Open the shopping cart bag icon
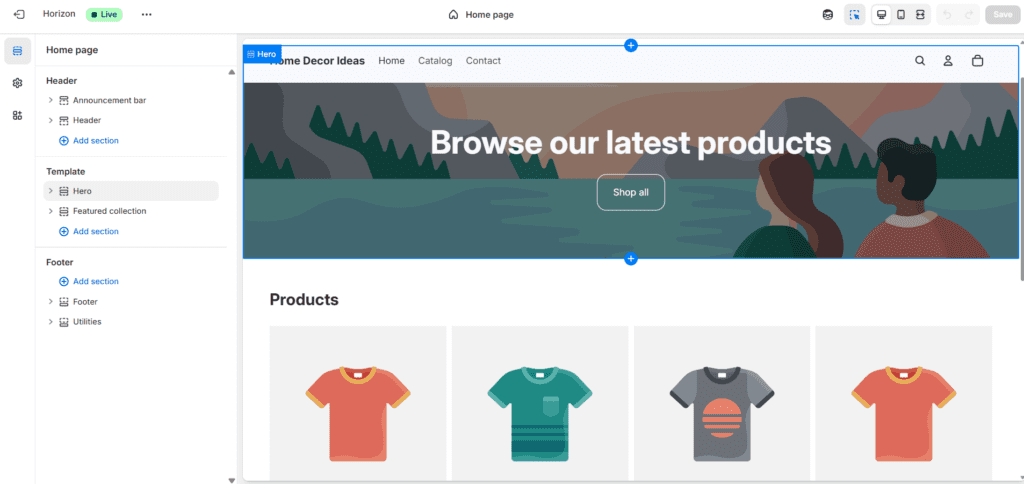Screen dimensions: 1024x484 [x=977, y=61]
